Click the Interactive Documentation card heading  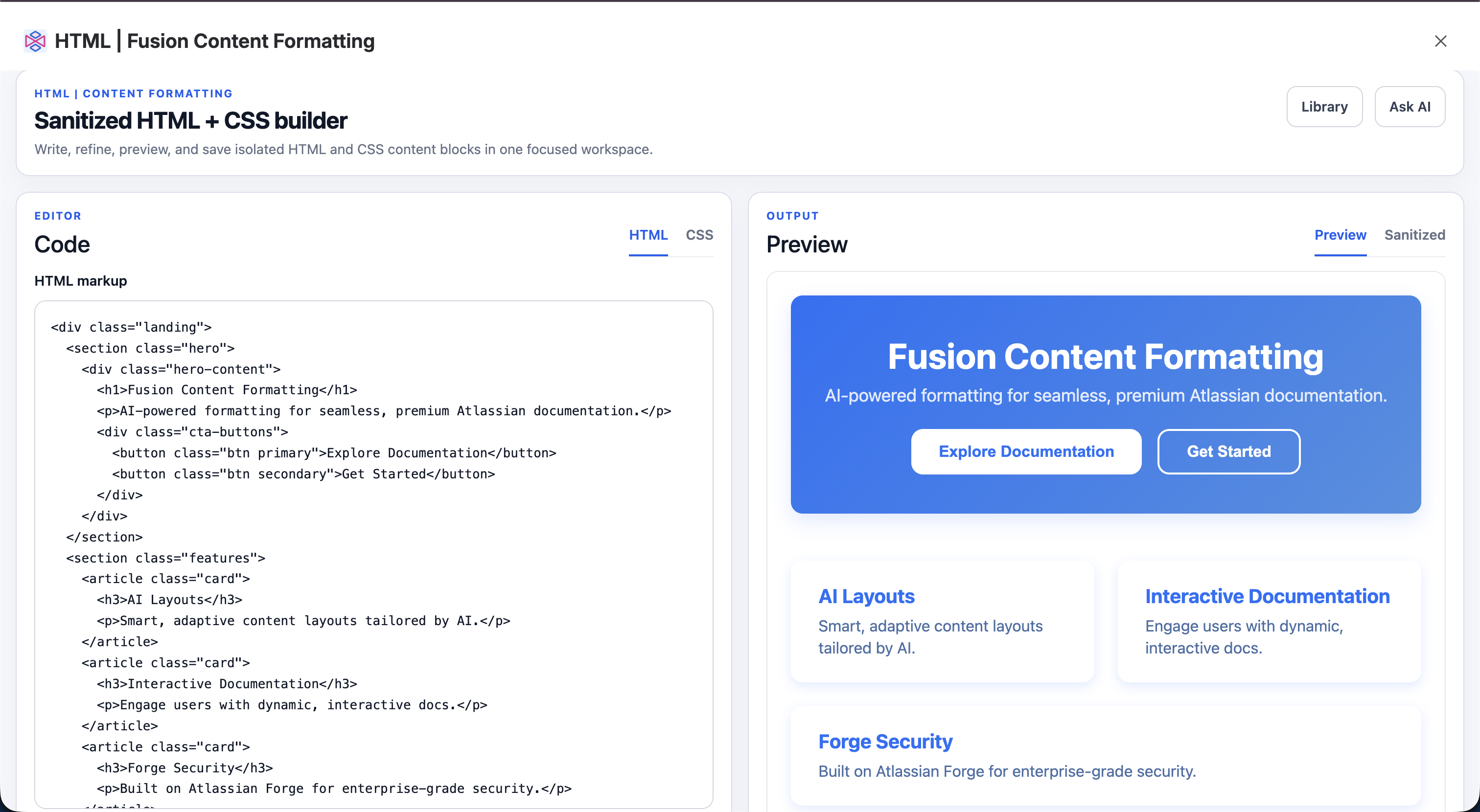1268,597
